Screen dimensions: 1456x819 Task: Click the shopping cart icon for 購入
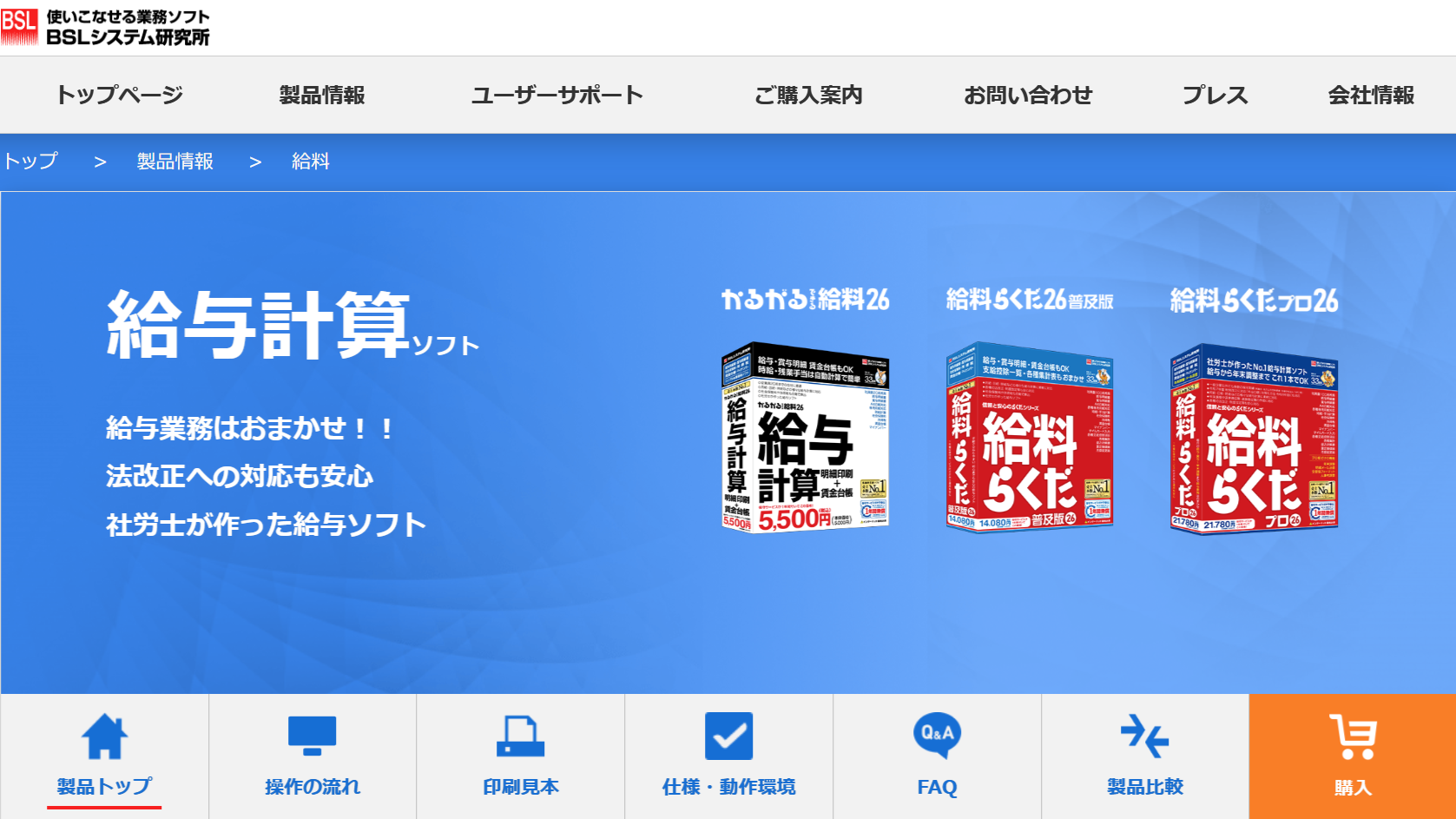[1352, 736]
